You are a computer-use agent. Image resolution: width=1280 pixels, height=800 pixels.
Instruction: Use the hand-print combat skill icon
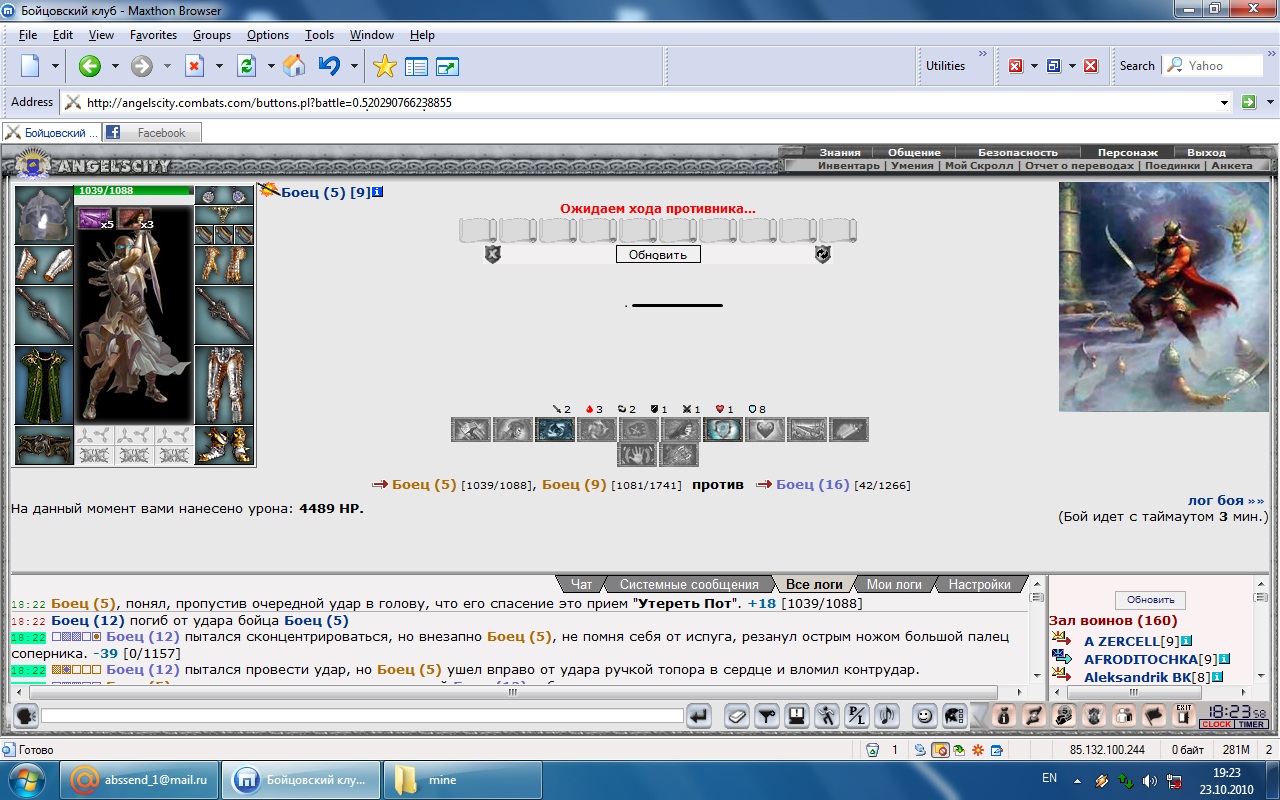637,455
